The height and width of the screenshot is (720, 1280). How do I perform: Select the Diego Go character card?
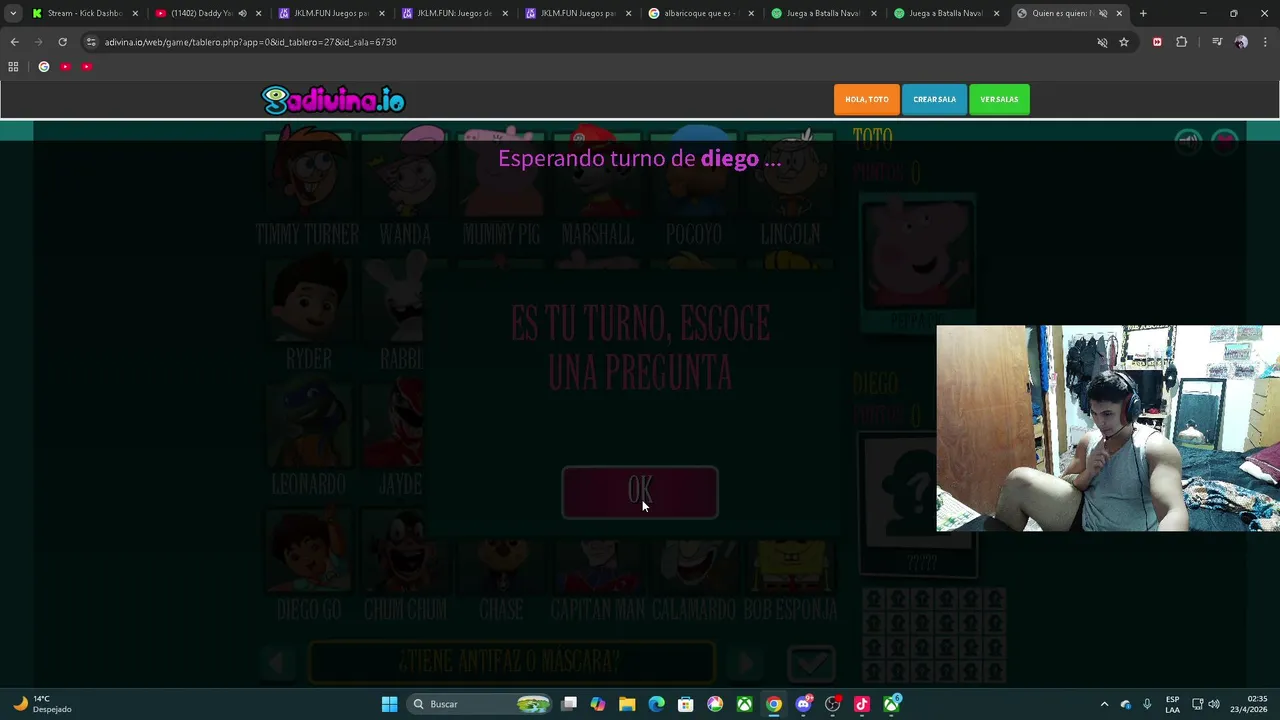[x=309, y=566]
